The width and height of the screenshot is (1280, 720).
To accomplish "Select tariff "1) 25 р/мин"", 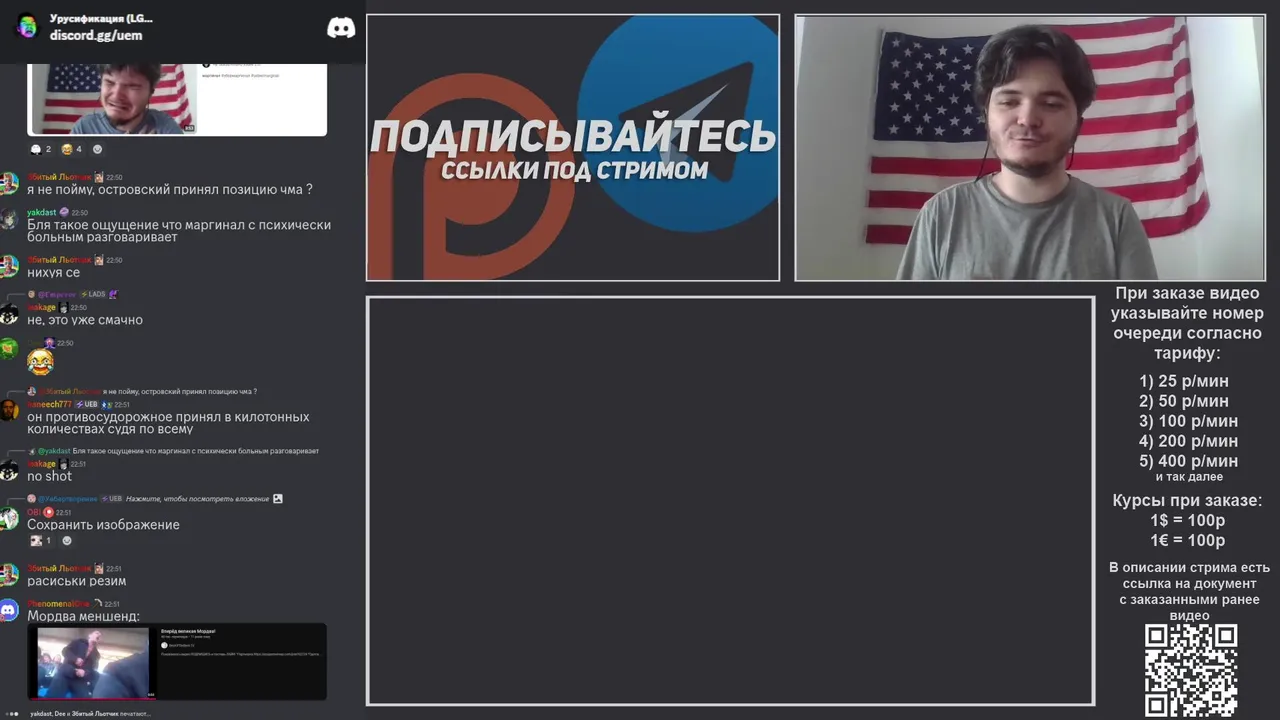I will tap(1184, 381).
